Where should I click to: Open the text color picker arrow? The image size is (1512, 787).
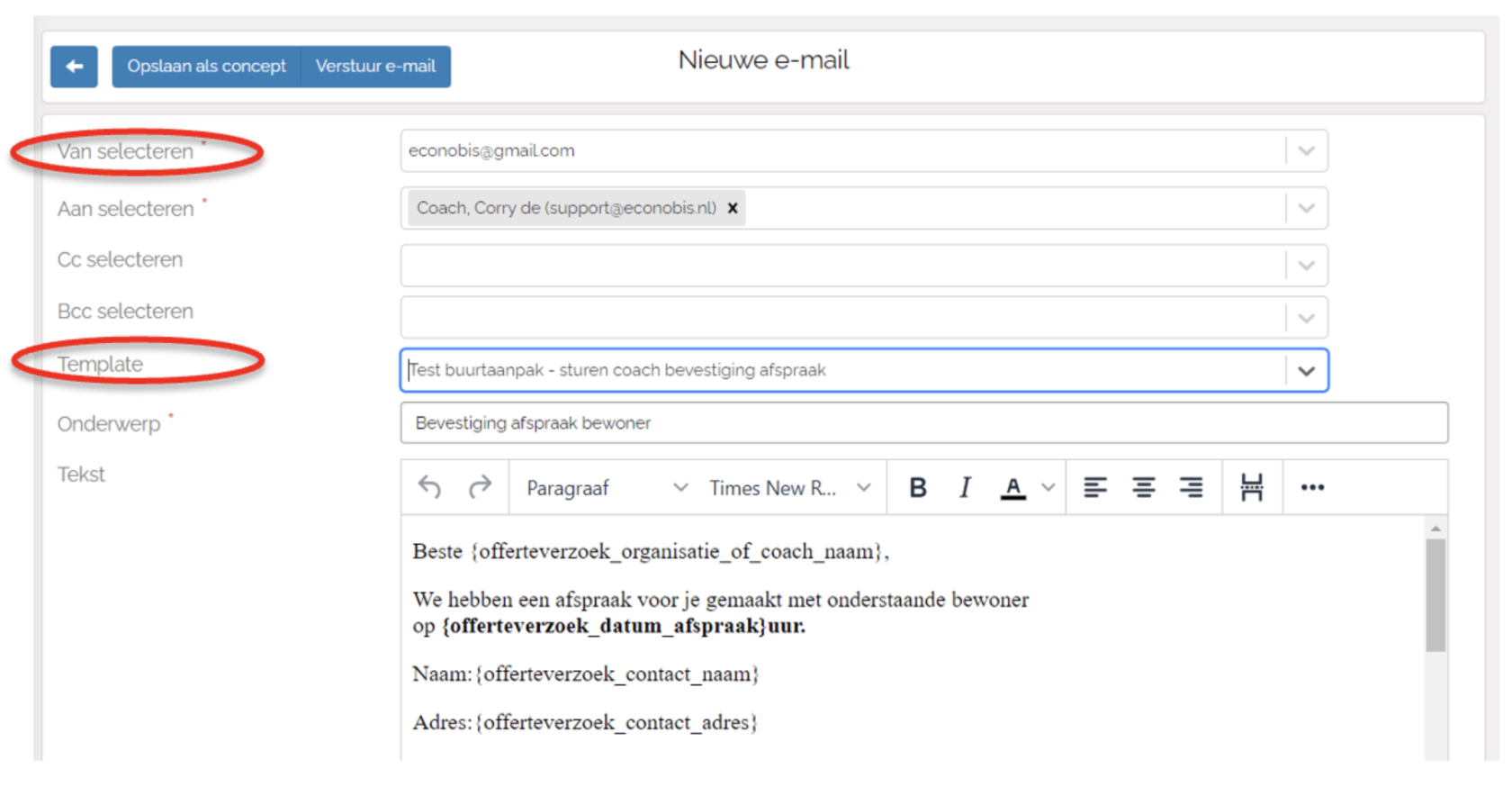point(1048,487)
